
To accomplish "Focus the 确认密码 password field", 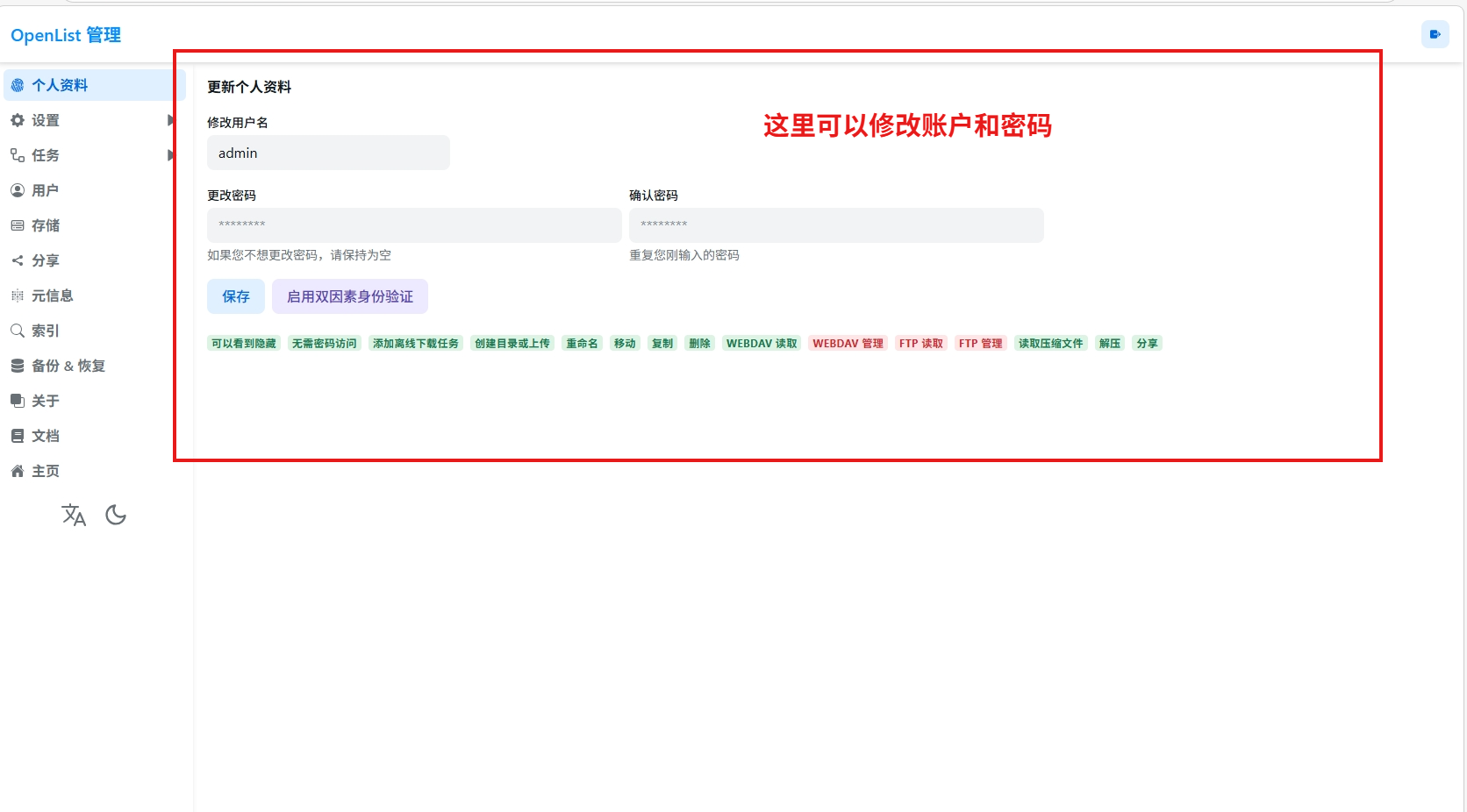I will tap(836, 225).
